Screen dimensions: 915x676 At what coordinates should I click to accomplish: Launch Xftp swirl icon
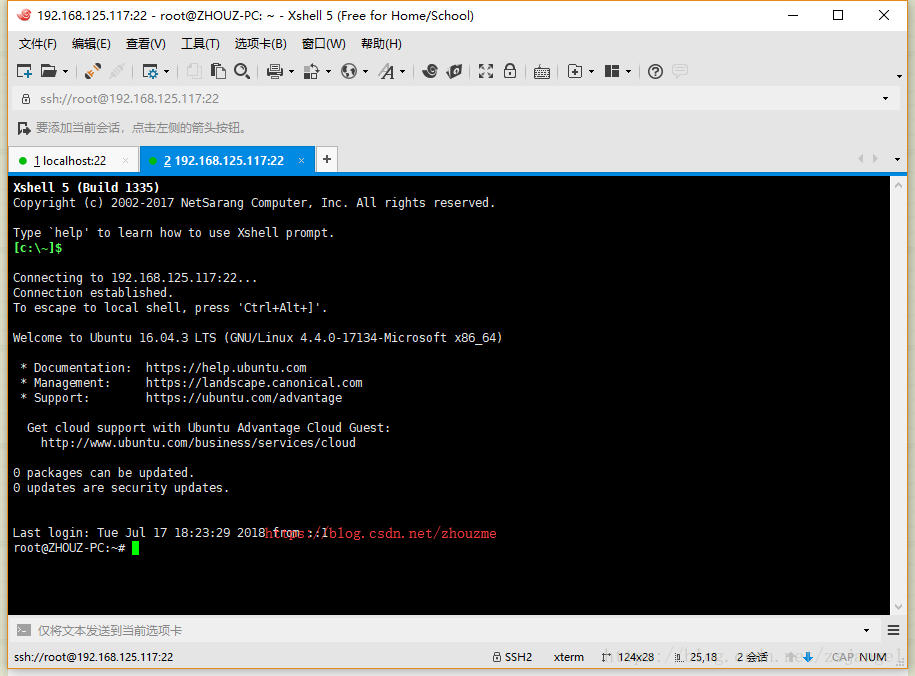430,71
